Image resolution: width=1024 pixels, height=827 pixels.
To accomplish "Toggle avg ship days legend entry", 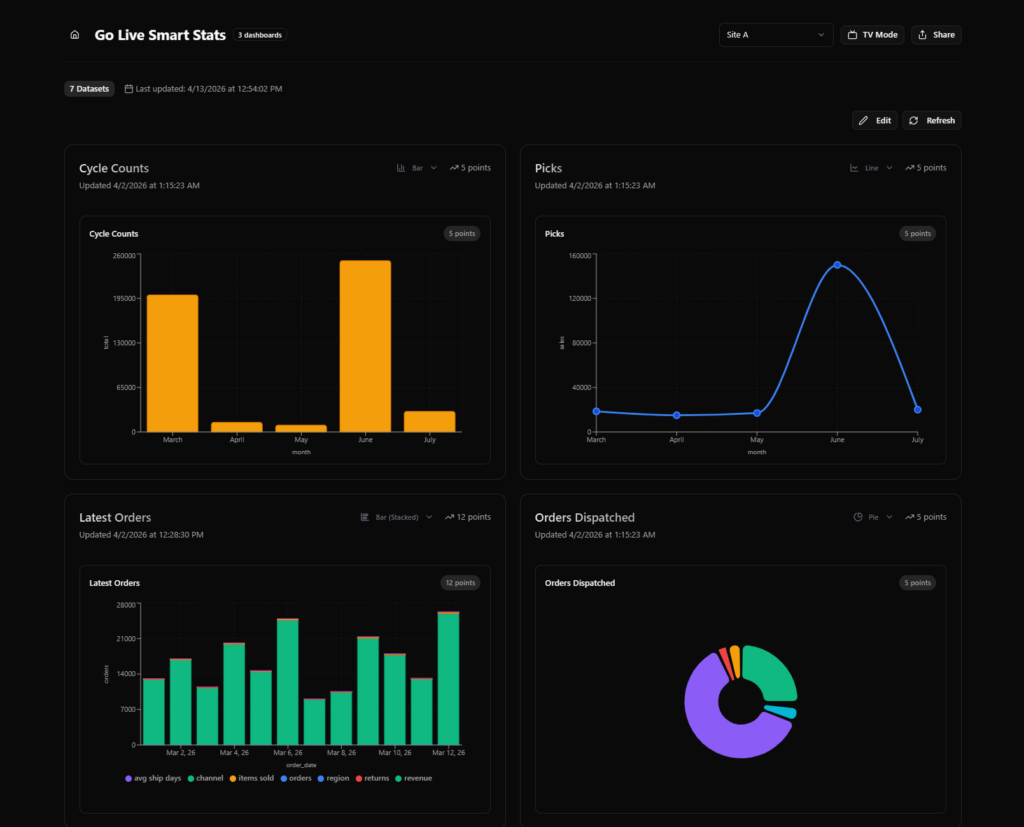I will point(153,778).
